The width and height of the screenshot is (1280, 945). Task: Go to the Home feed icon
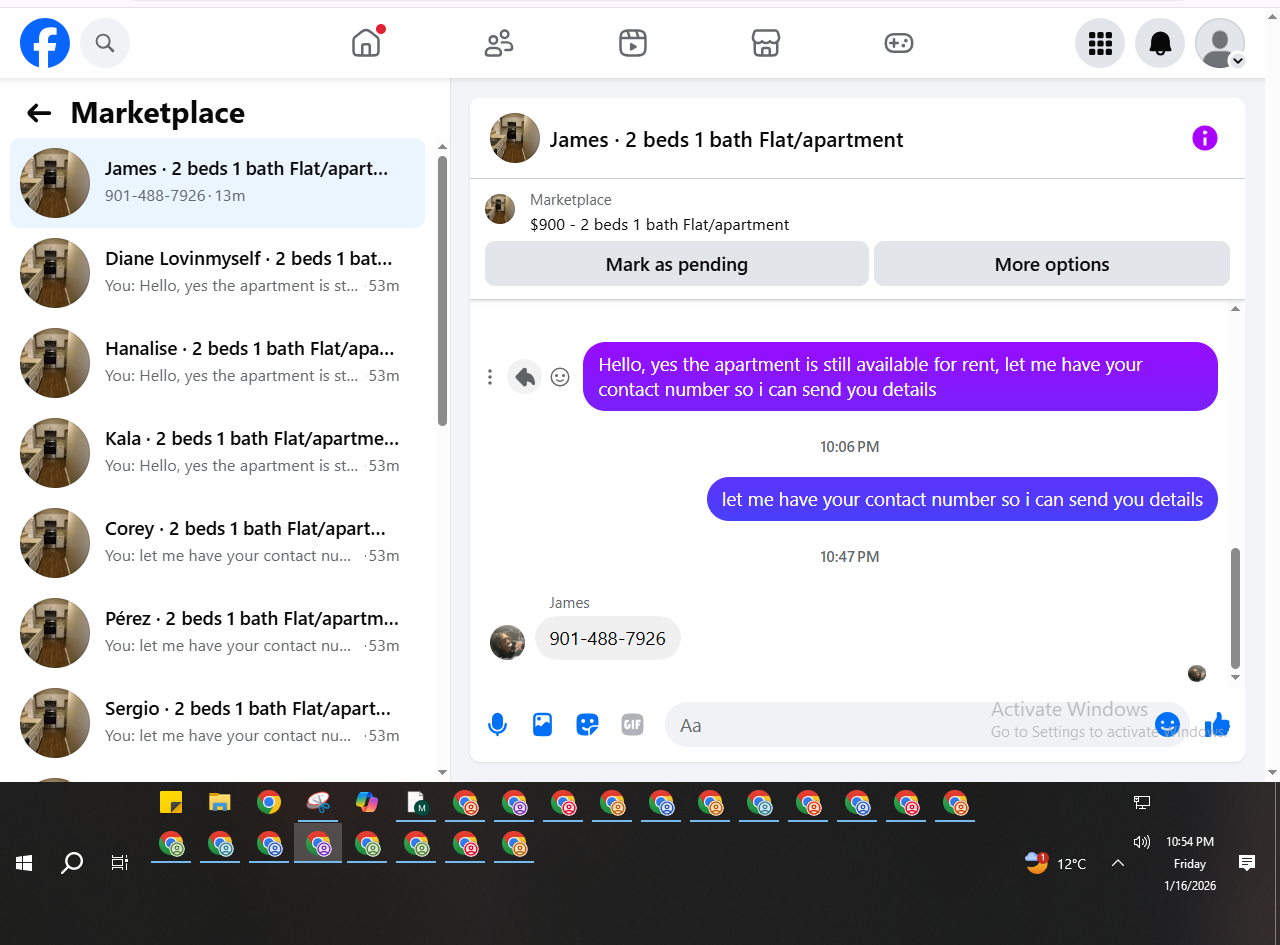click(x=367, y=43)
